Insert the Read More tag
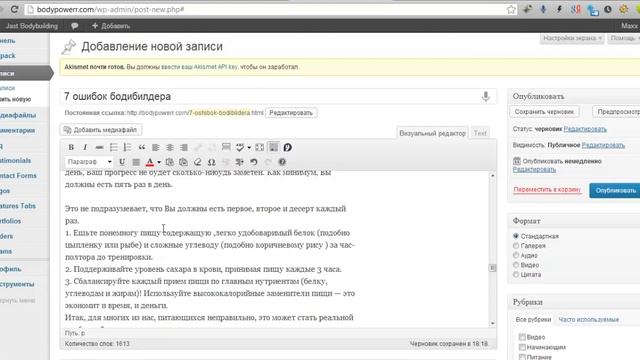Viewport: 640px width, 360px height. 226,147
